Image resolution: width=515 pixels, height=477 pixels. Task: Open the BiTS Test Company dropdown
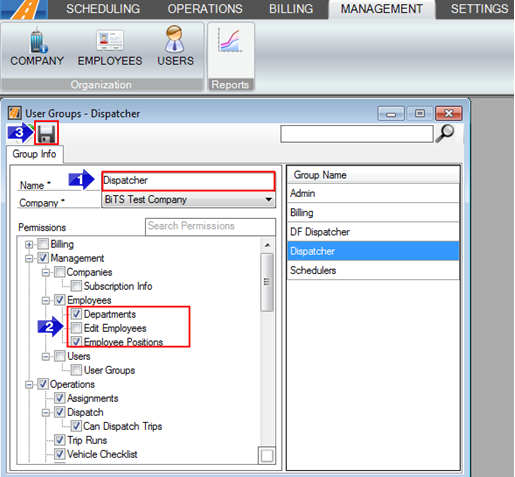[188, 199]
